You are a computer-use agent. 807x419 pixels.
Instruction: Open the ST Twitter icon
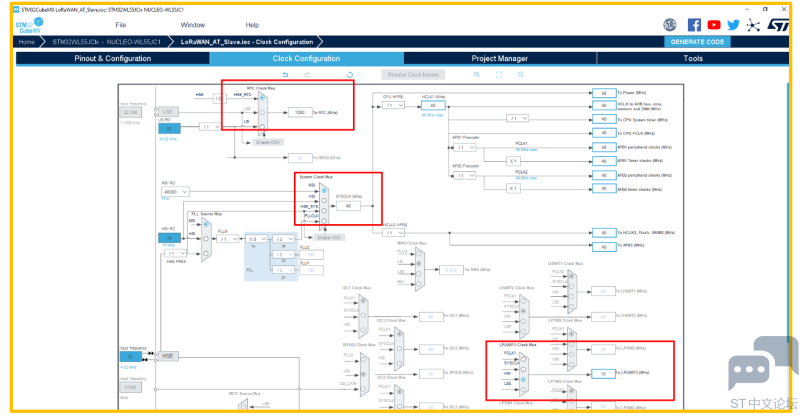pos(733,25)
